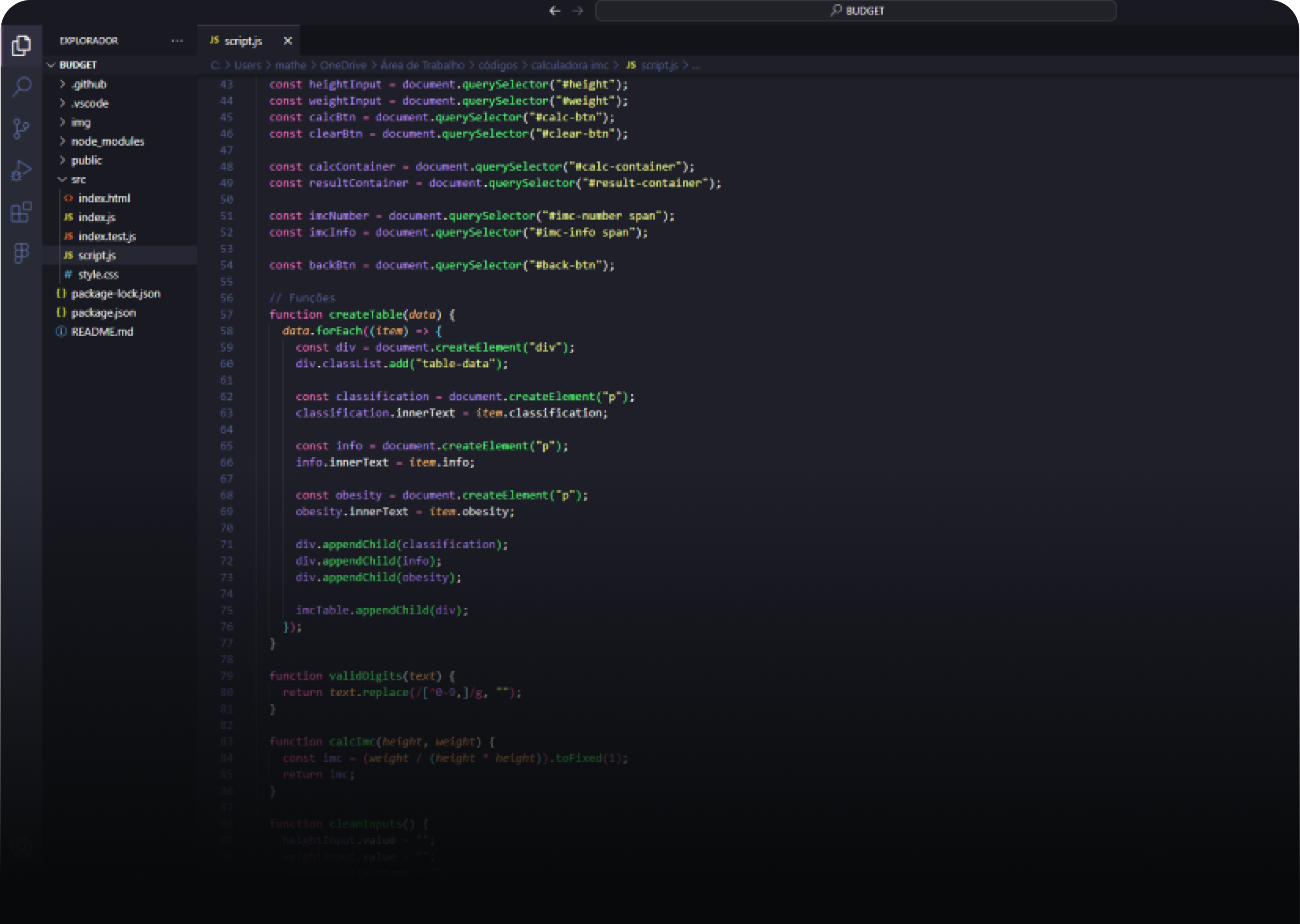The image size is (1300, 924).
Task: Open the Run and Debug panel
Action: coord(21,171)
